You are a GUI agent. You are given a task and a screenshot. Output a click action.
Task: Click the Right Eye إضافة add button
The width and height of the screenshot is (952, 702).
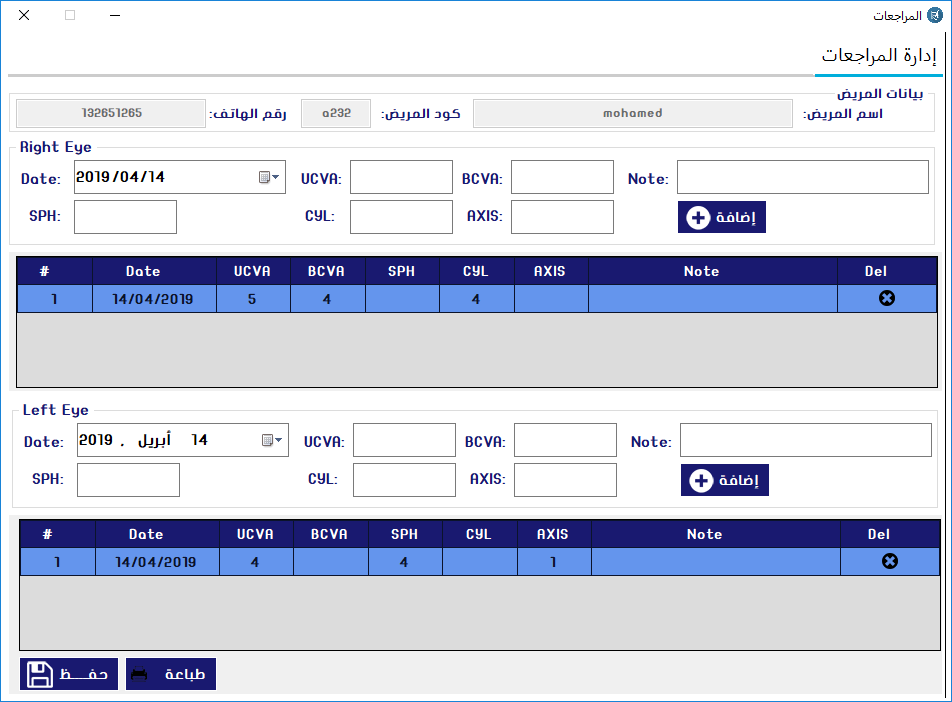[x=721, y=217]
